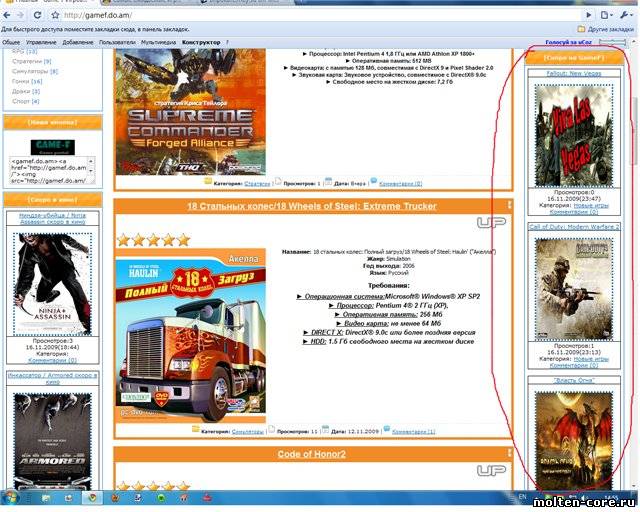
Task: Click folder category icon under 18 Wheels
Action: [196, 429]
